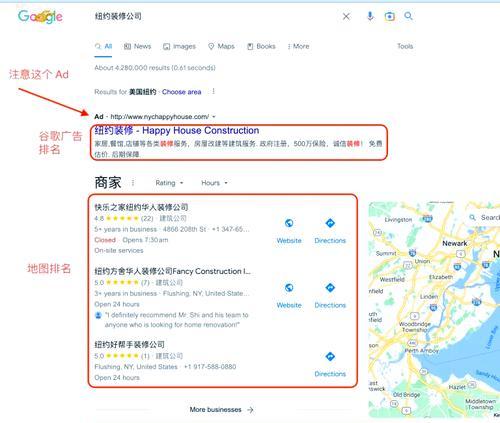Open Fancy Construction business listing
The width and height of the screenshot is (500, 423).
[172, 271]
